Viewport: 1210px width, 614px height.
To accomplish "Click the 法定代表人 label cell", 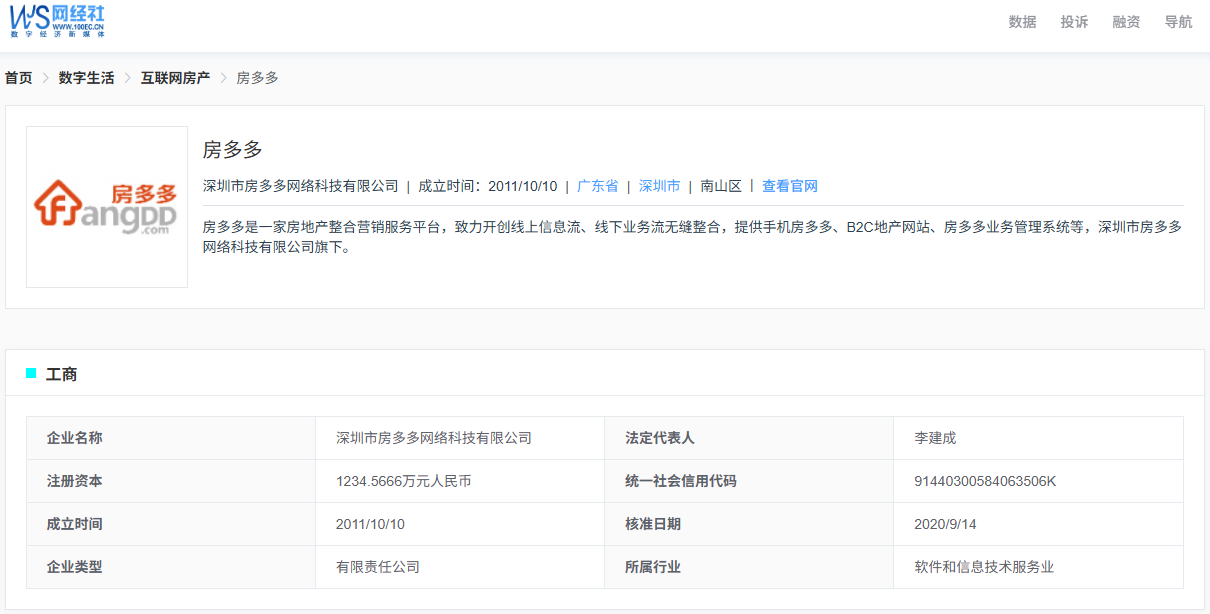I will click(x=749, y=438).
